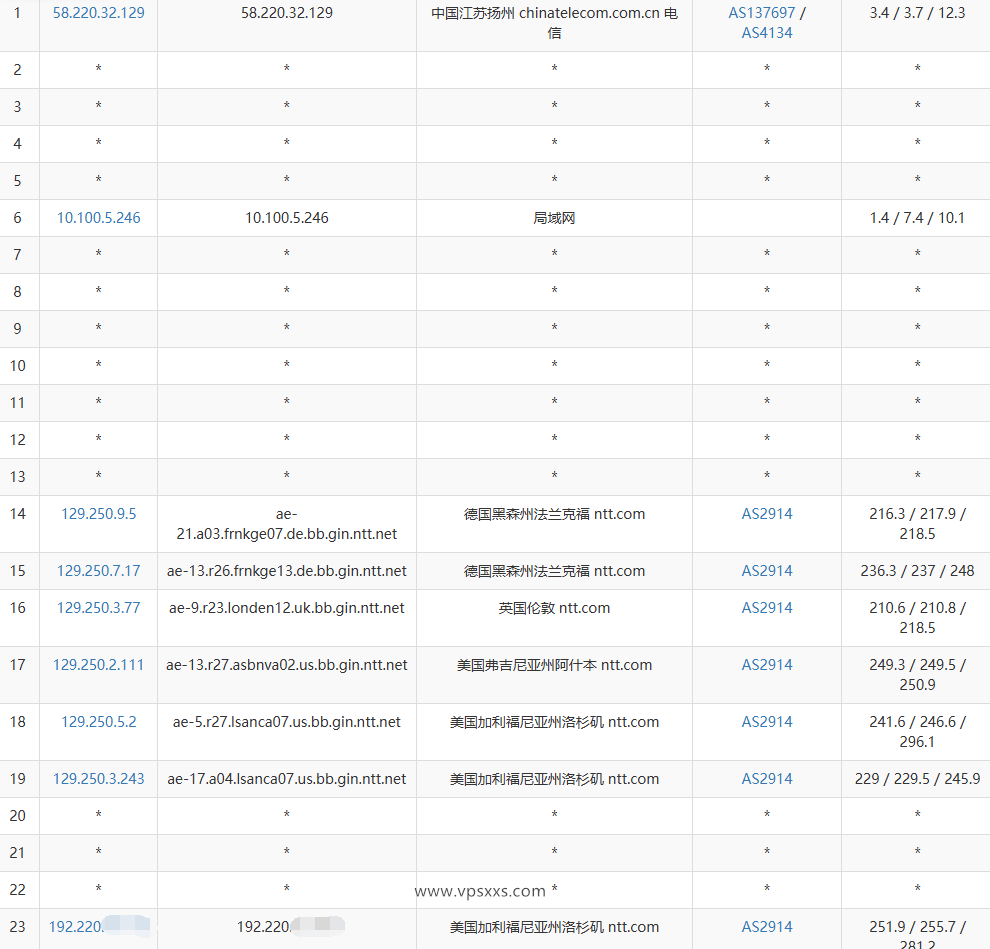Click AS2914 link in hop 19 row
Image resolution: width=990 pixels, height=949 pixels.
pyautogui.click(x=766, y=779)
